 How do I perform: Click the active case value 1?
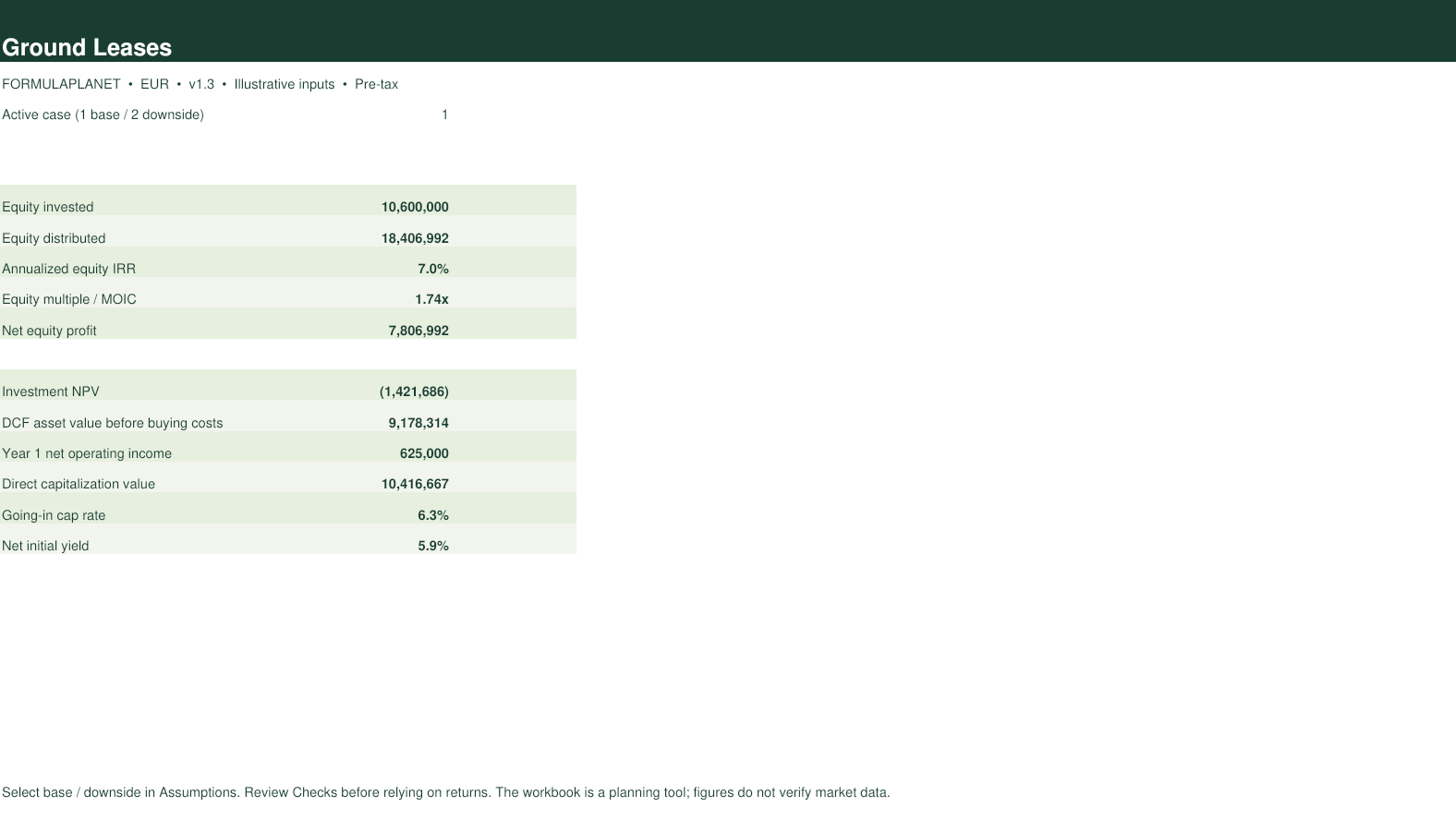[444, 114]
